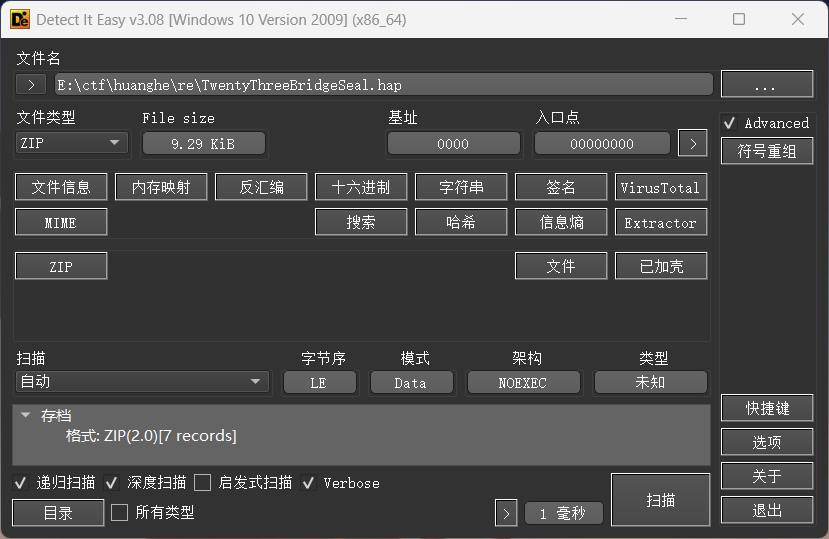Toggle the 深度扫描 checkbox
This screenshot has width=829, height=539.
click(112, 482)
